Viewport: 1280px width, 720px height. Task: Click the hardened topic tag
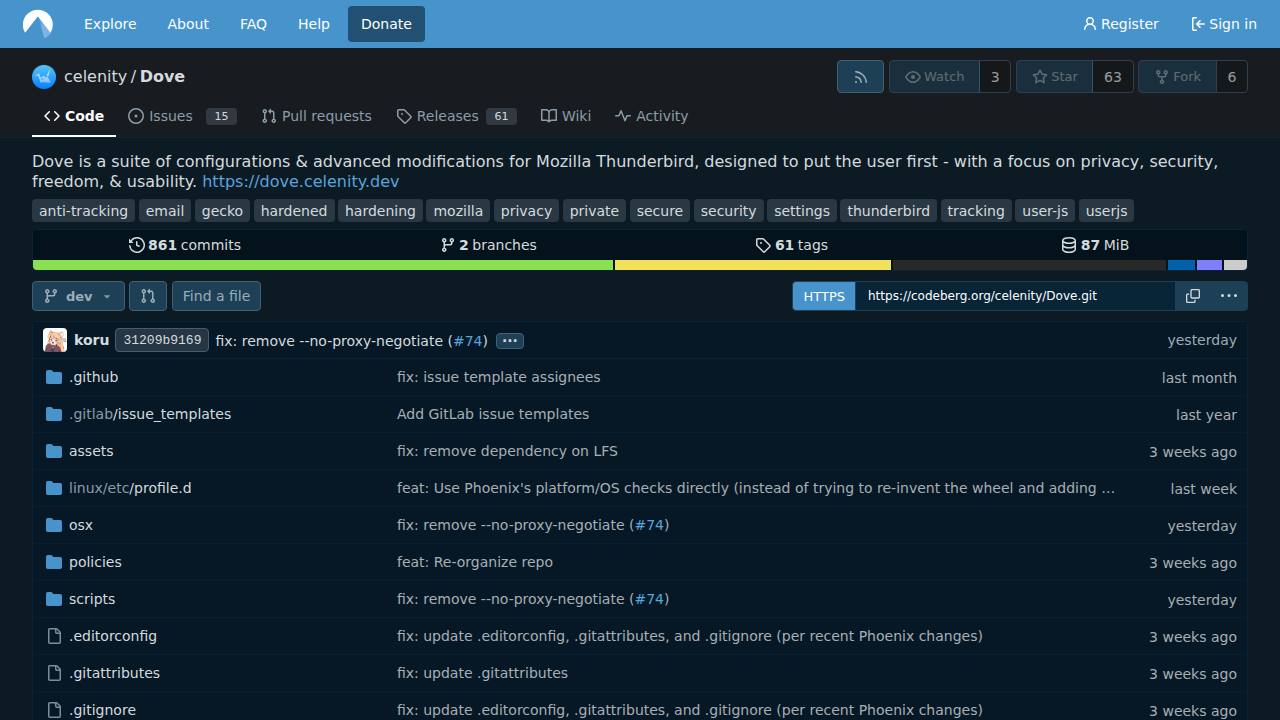click(x=294, y=211)
